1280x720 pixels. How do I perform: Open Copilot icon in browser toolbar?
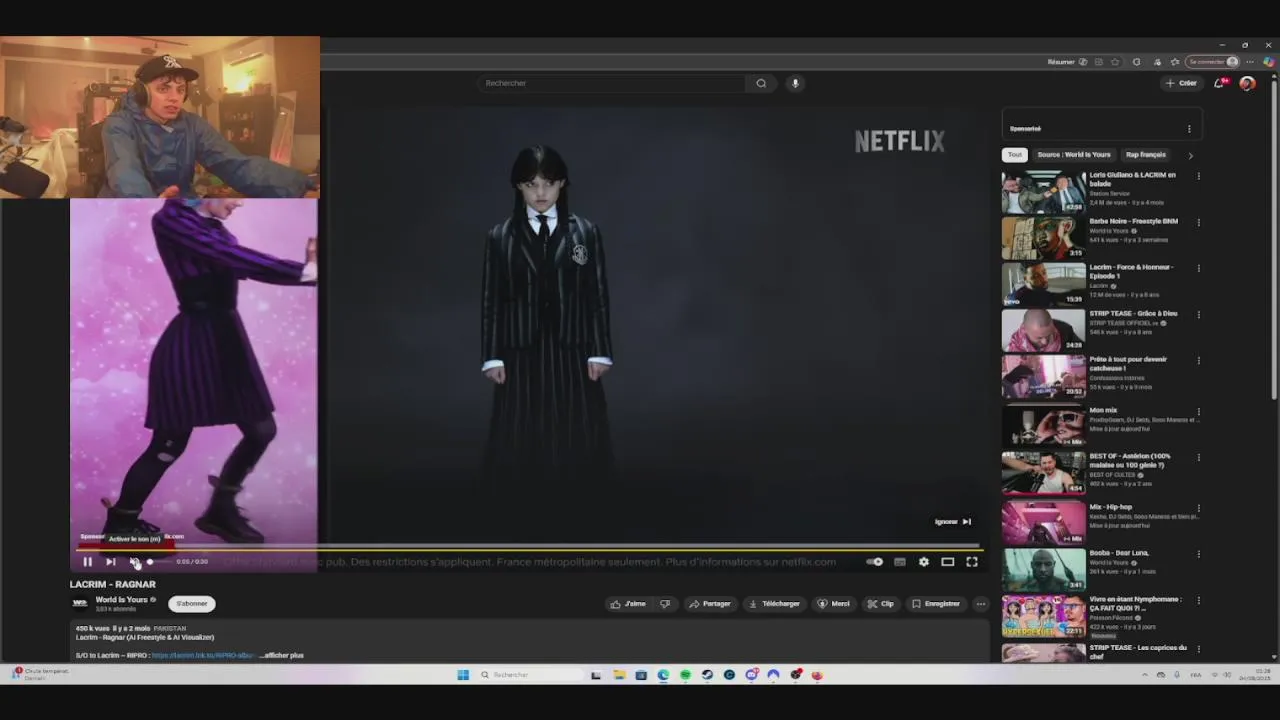[1268, 62]
